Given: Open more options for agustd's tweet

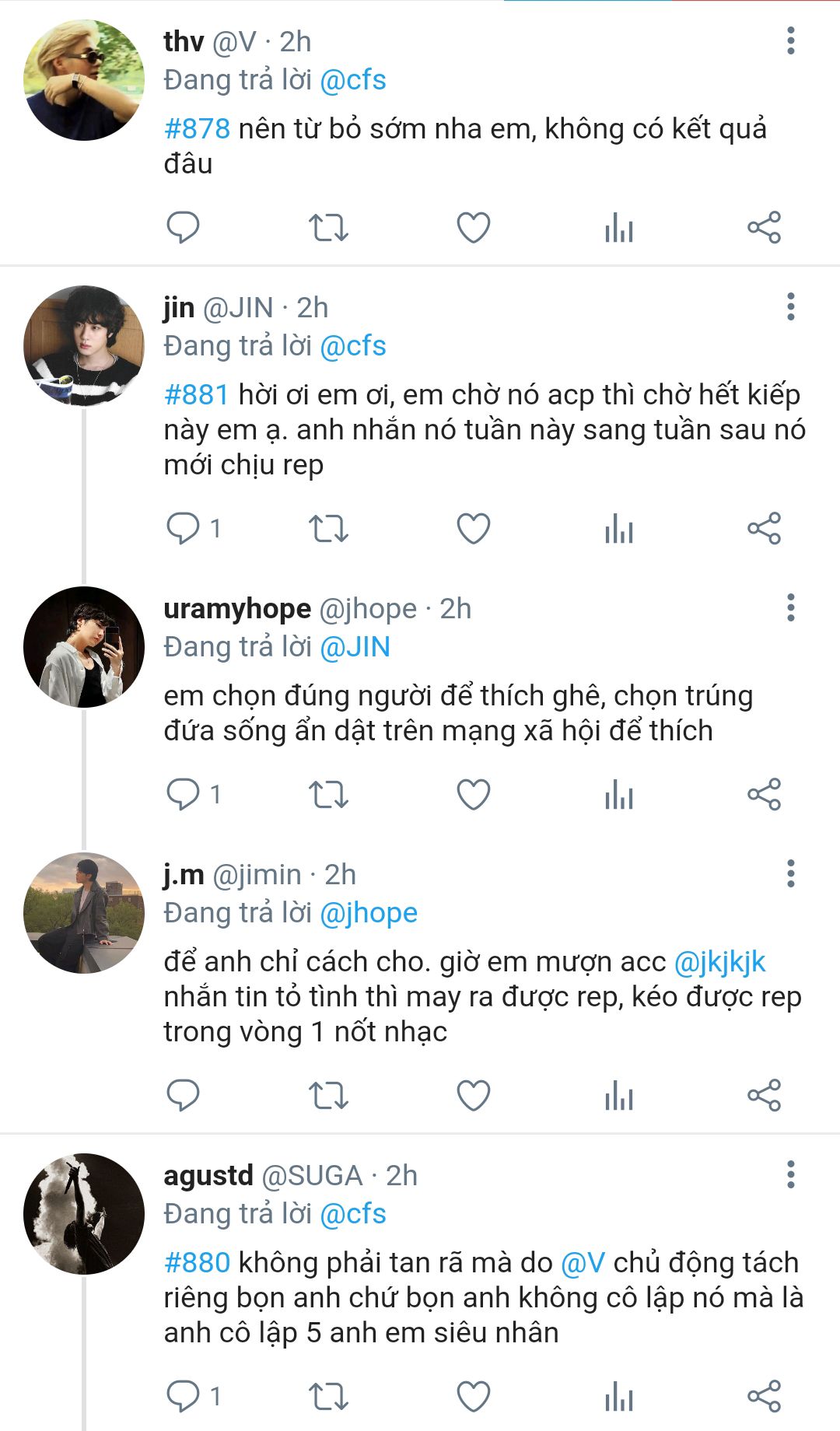Looking at the screenshot, I should click(790, 1174).
